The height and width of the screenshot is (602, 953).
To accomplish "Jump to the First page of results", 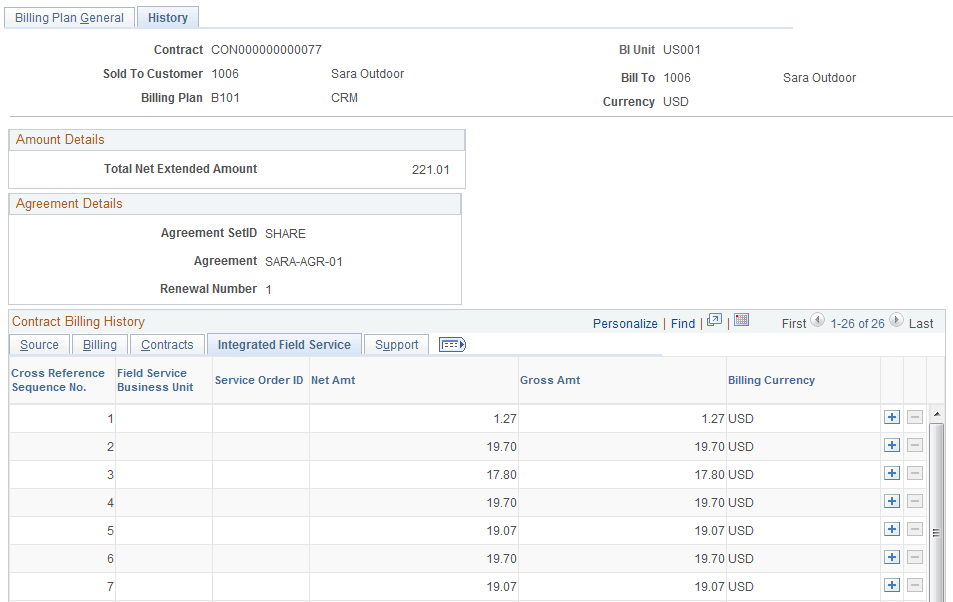I will coord(794,323).
